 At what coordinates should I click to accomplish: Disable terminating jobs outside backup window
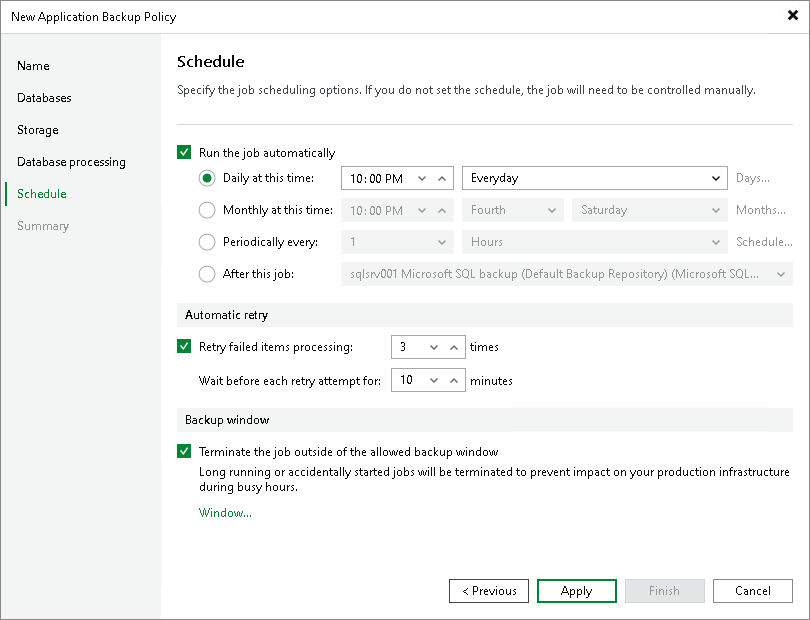(184, 451)
